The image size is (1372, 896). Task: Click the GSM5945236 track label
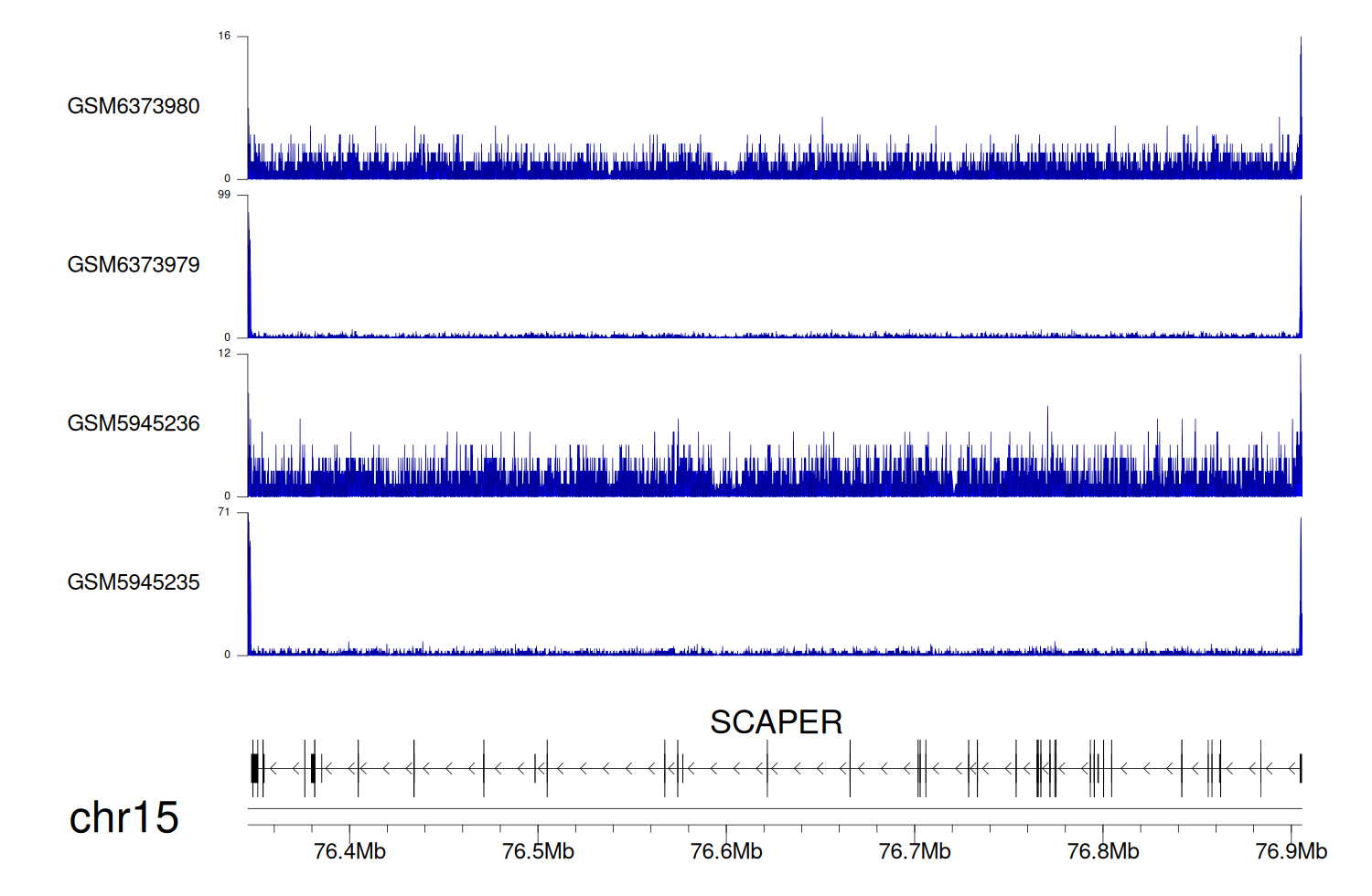click(x=134, y=423)
